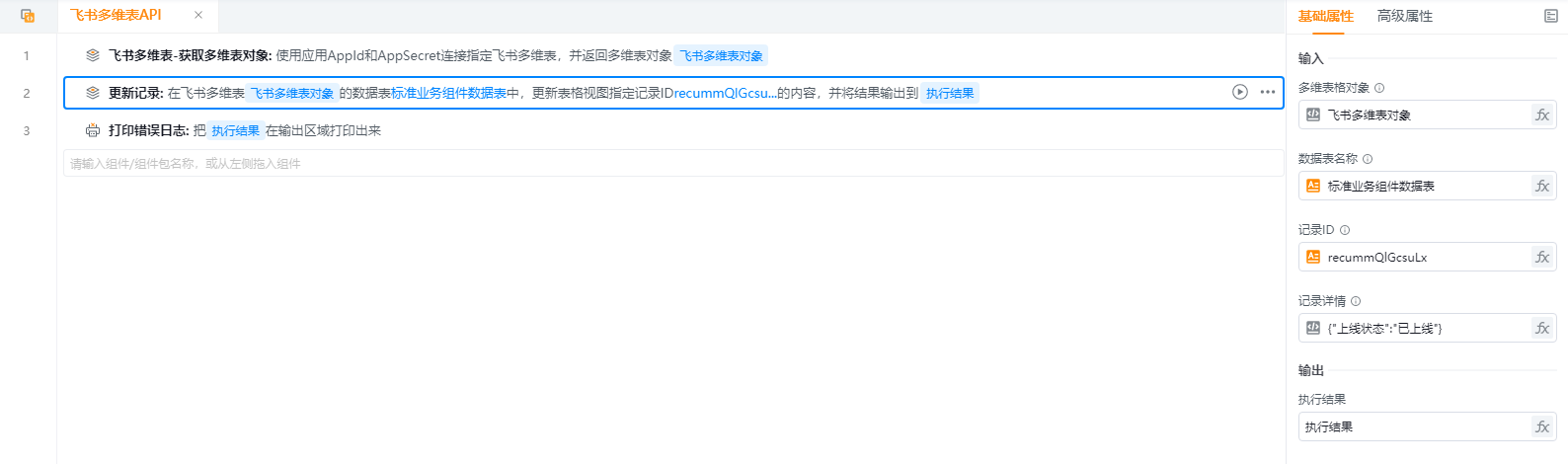Viewport: 1568px width, 464px height.
Task: Click fx button for 多维表格对象 field
Action: click(1542, 115)
